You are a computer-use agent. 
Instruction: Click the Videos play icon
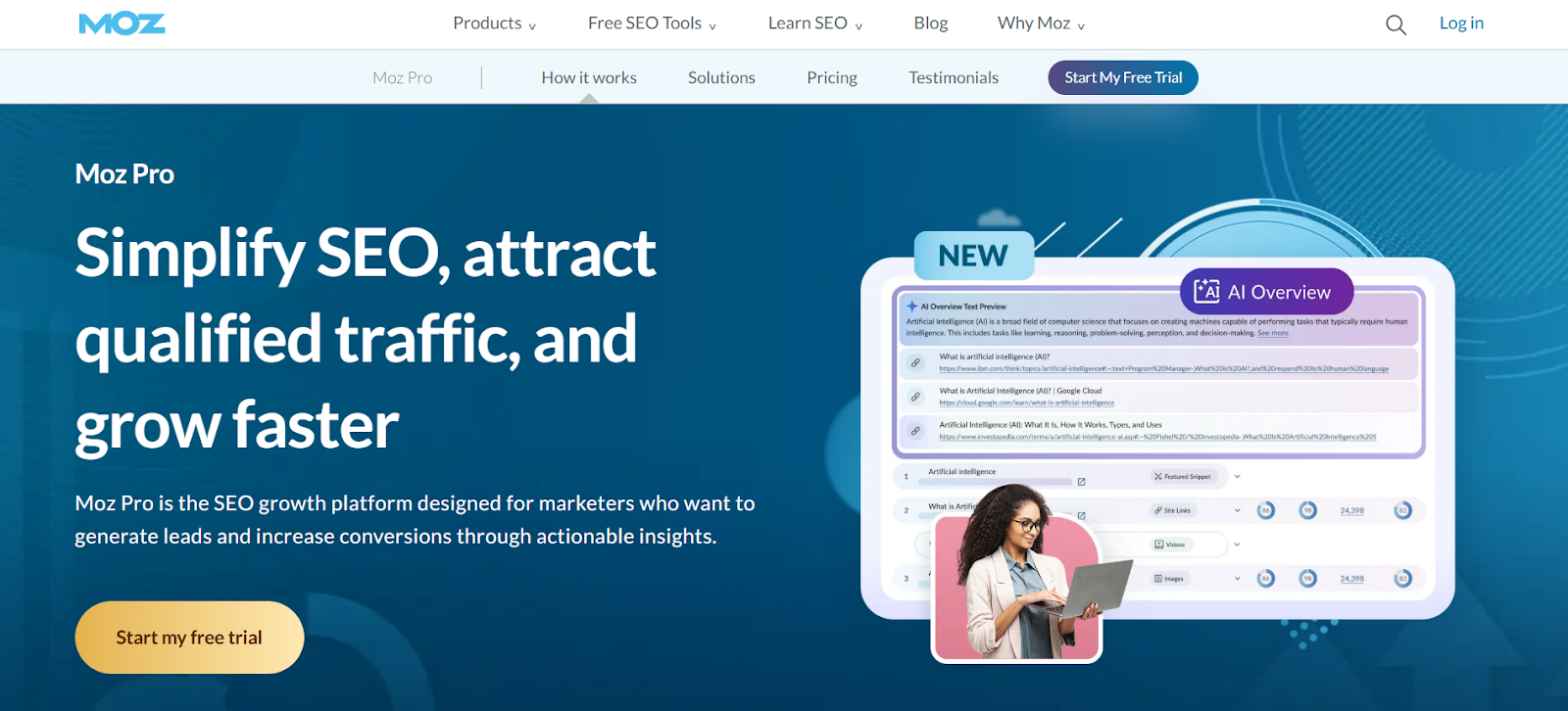point(1158,545)
